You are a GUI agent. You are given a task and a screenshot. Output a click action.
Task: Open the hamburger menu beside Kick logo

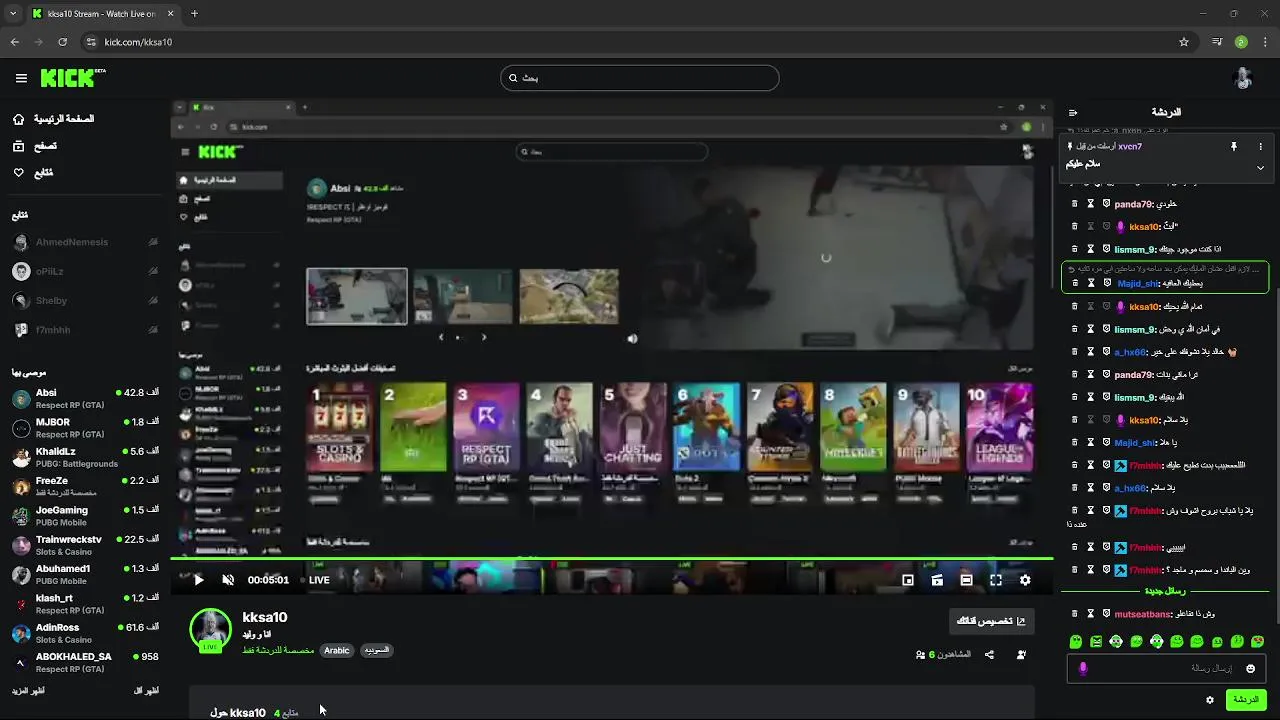coord(21,78)
